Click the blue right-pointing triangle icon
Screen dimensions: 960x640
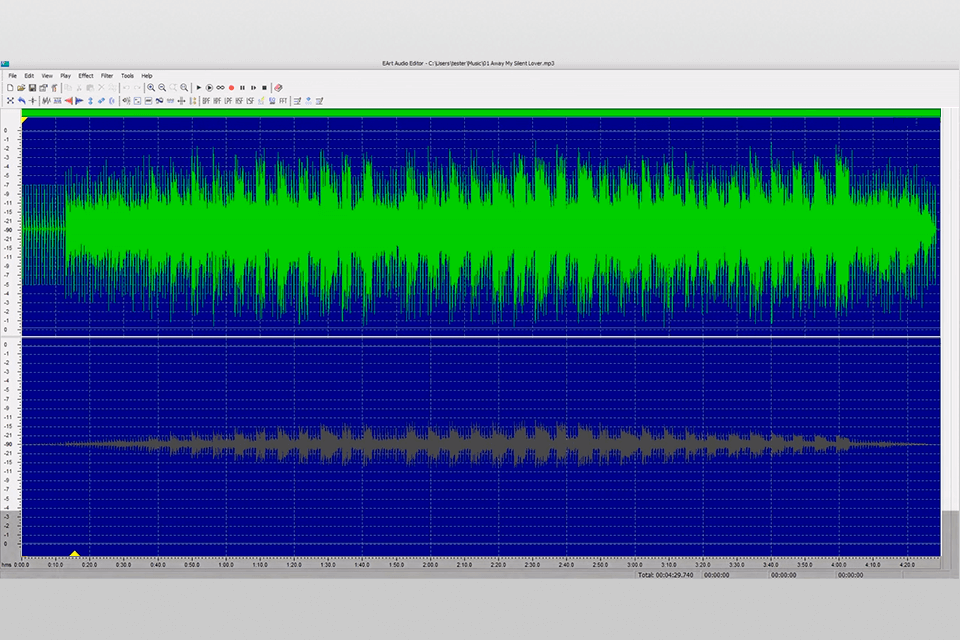(79, 100)
